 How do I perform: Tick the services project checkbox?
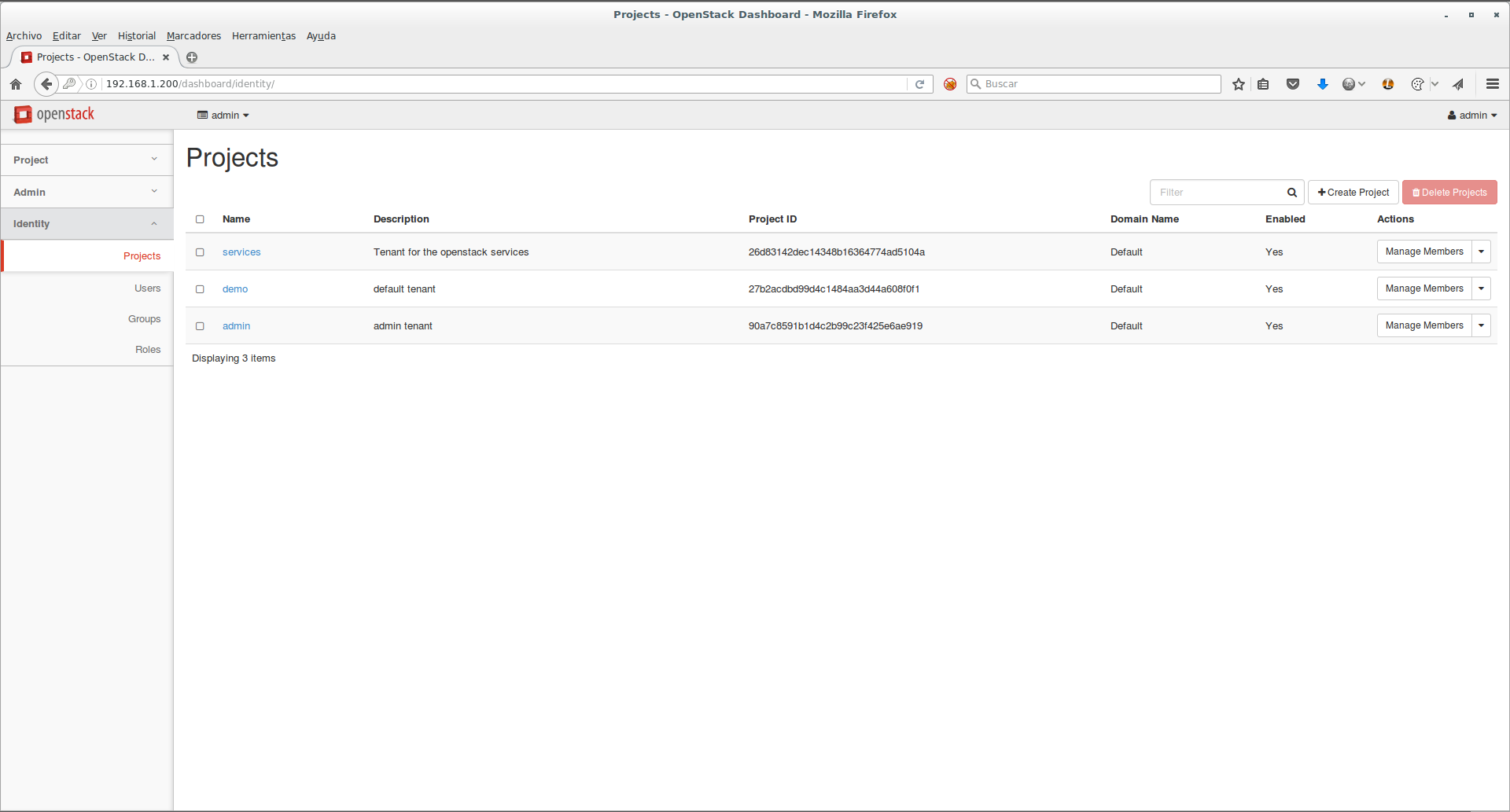coord(200,252)
